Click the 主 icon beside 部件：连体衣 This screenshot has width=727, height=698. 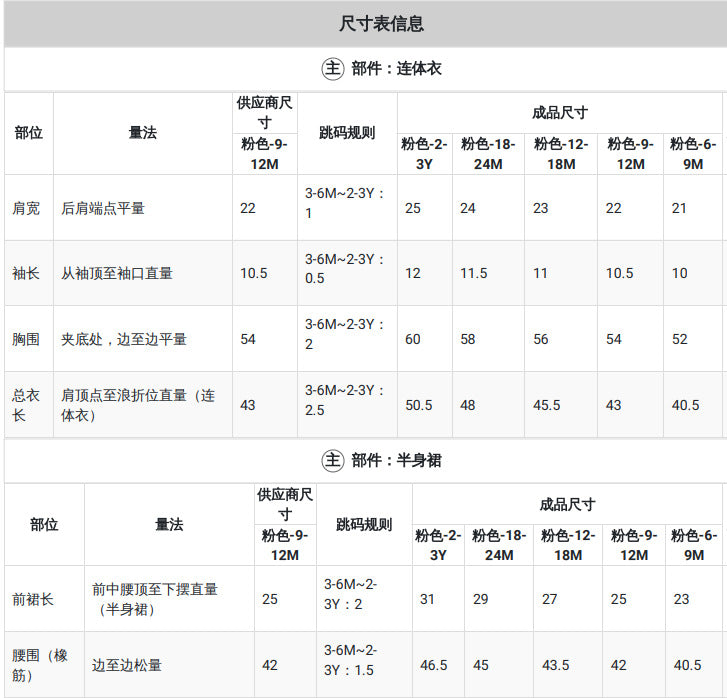(x=332, y=69)
